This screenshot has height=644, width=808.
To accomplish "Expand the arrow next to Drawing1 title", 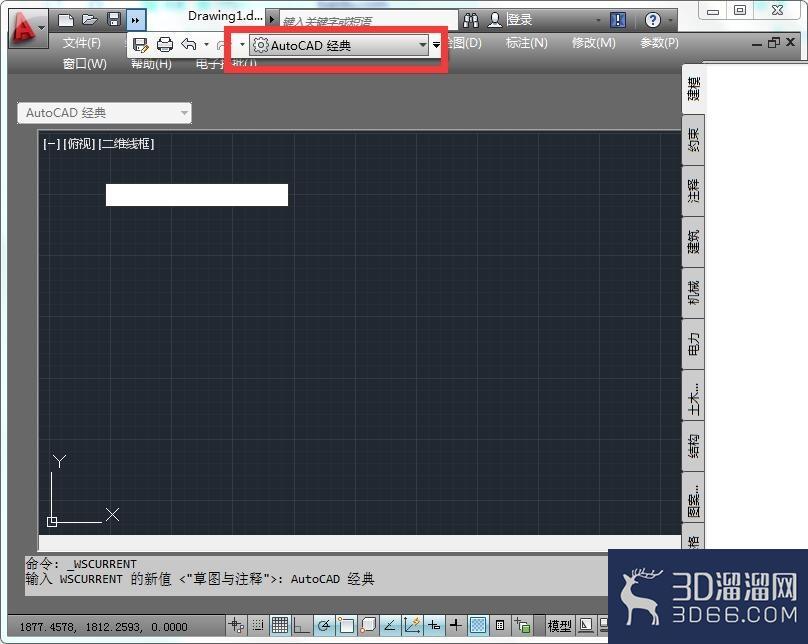I will point(272,20).
